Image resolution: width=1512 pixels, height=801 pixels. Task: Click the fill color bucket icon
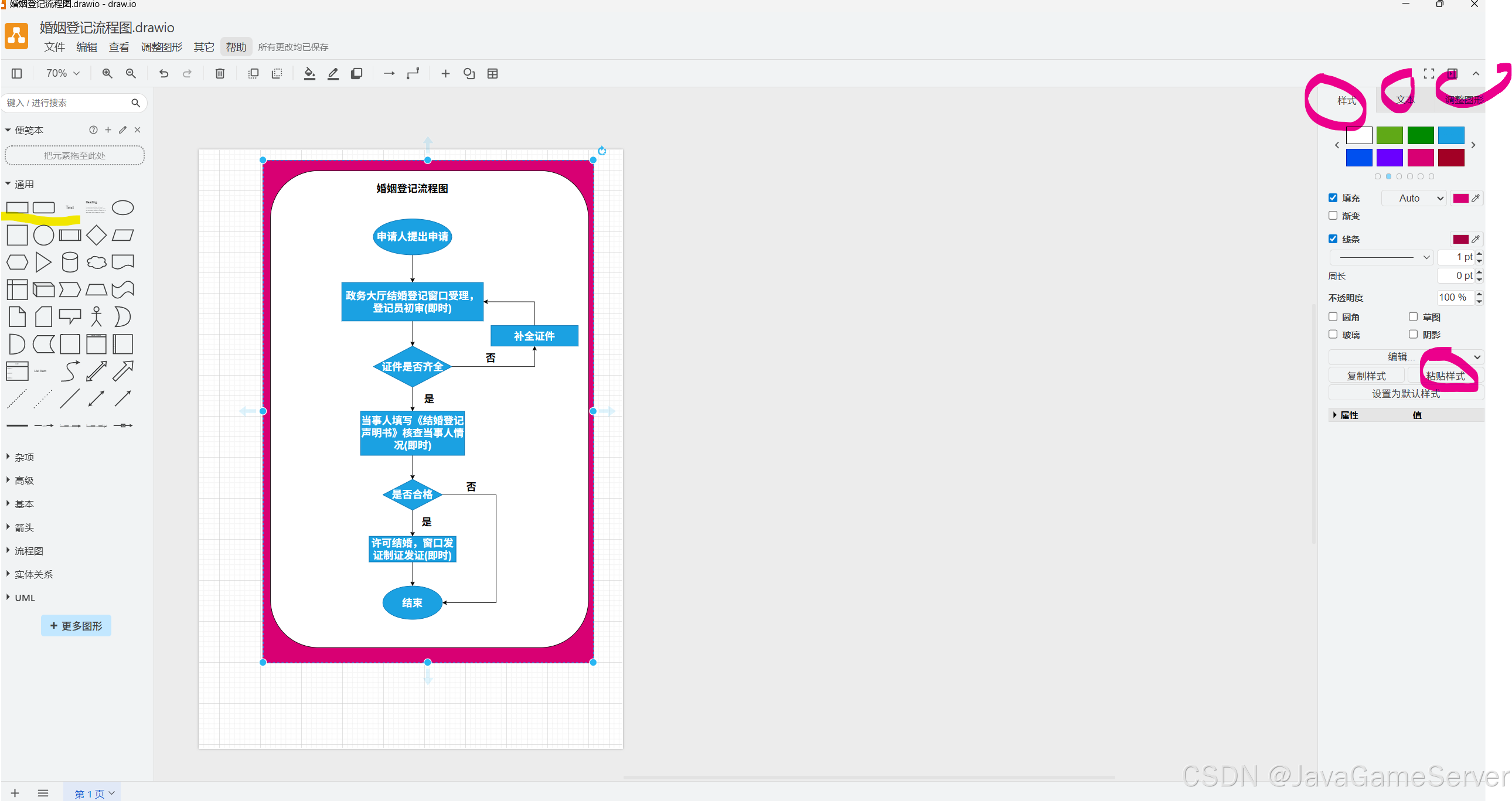click(309, 73)
